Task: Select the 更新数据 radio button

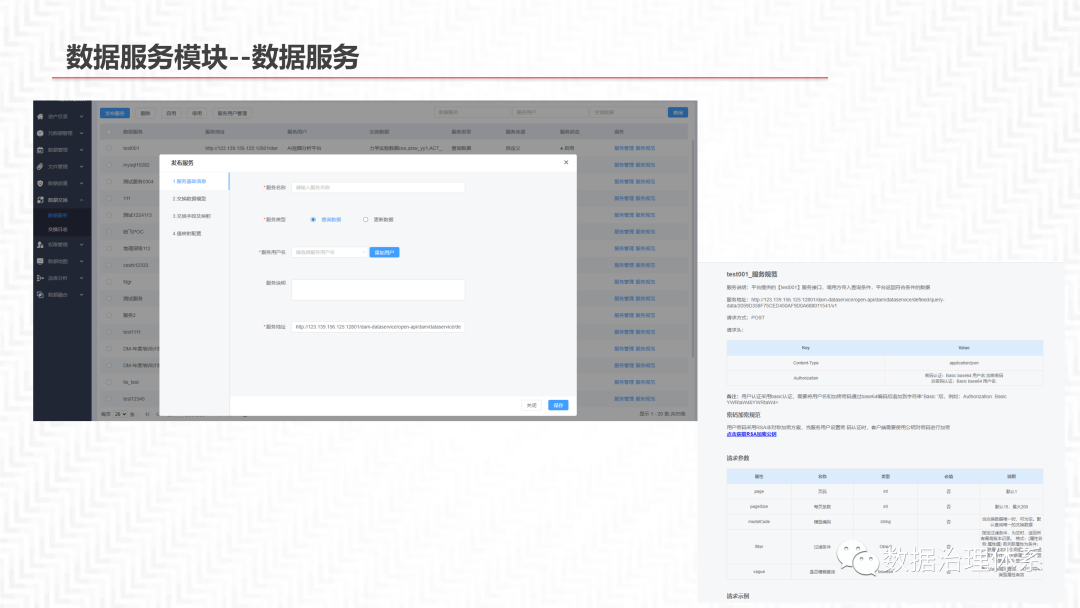Action: [366, 219]
